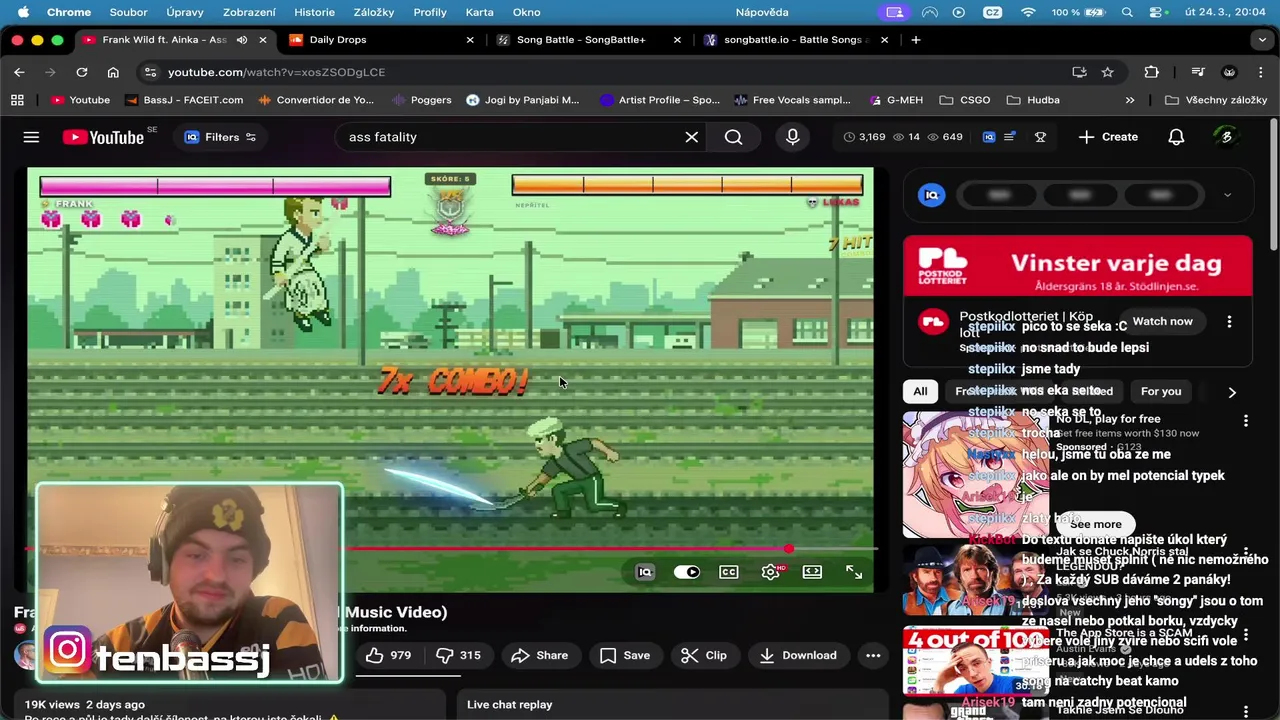Open the Záložky menu
1280x720 pixels.
(374, 12)
